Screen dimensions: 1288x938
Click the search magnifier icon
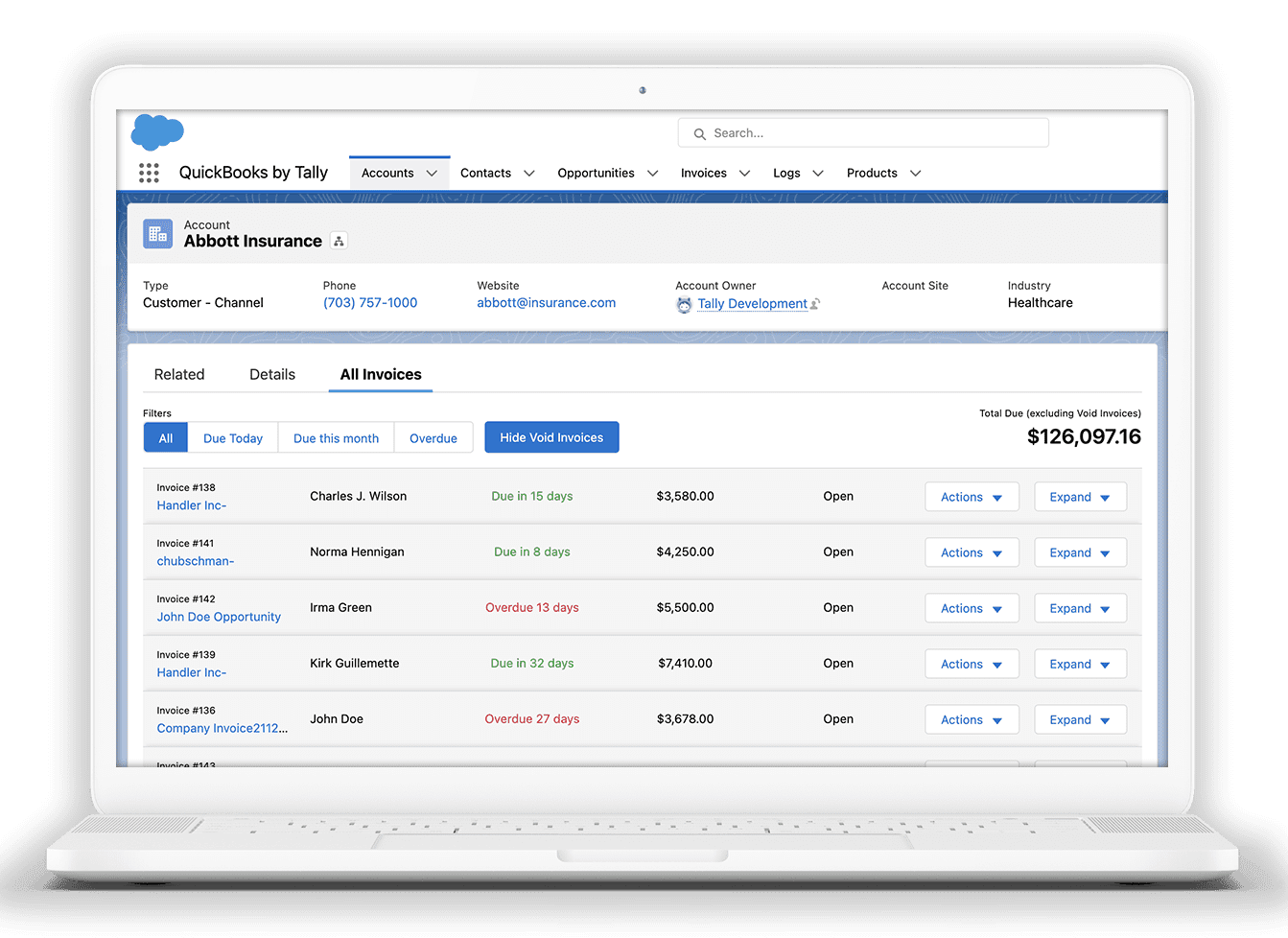point(700,134)
